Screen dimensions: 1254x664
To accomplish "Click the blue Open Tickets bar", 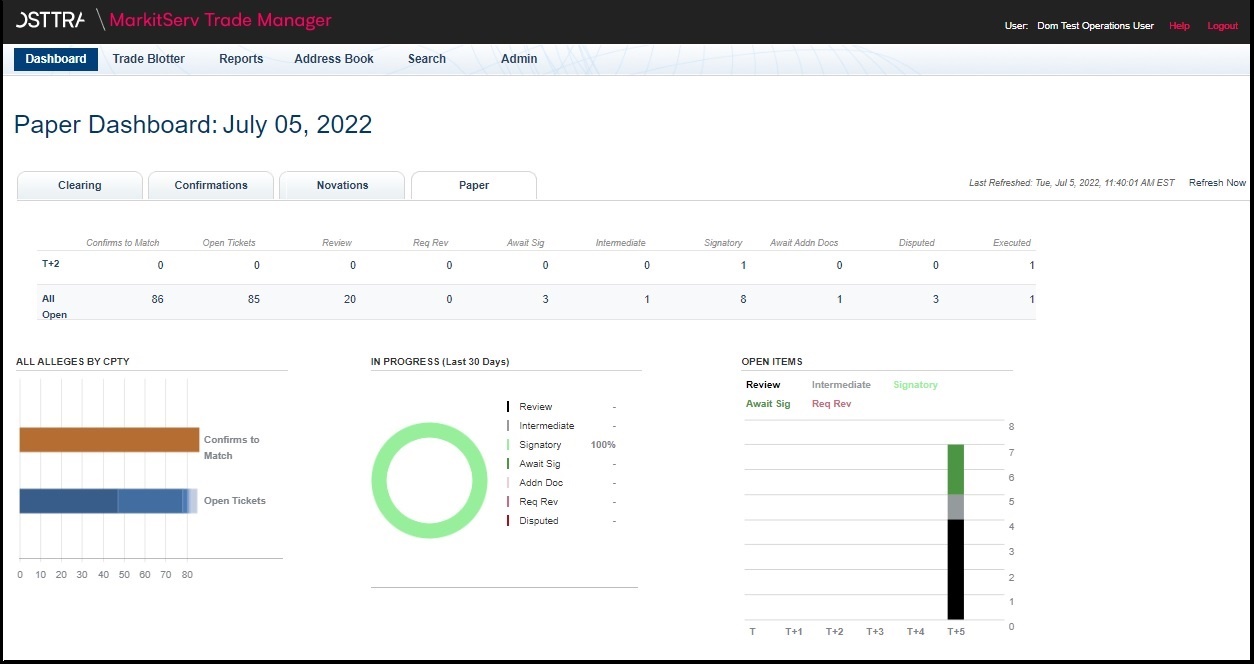I will click(108, 501).
